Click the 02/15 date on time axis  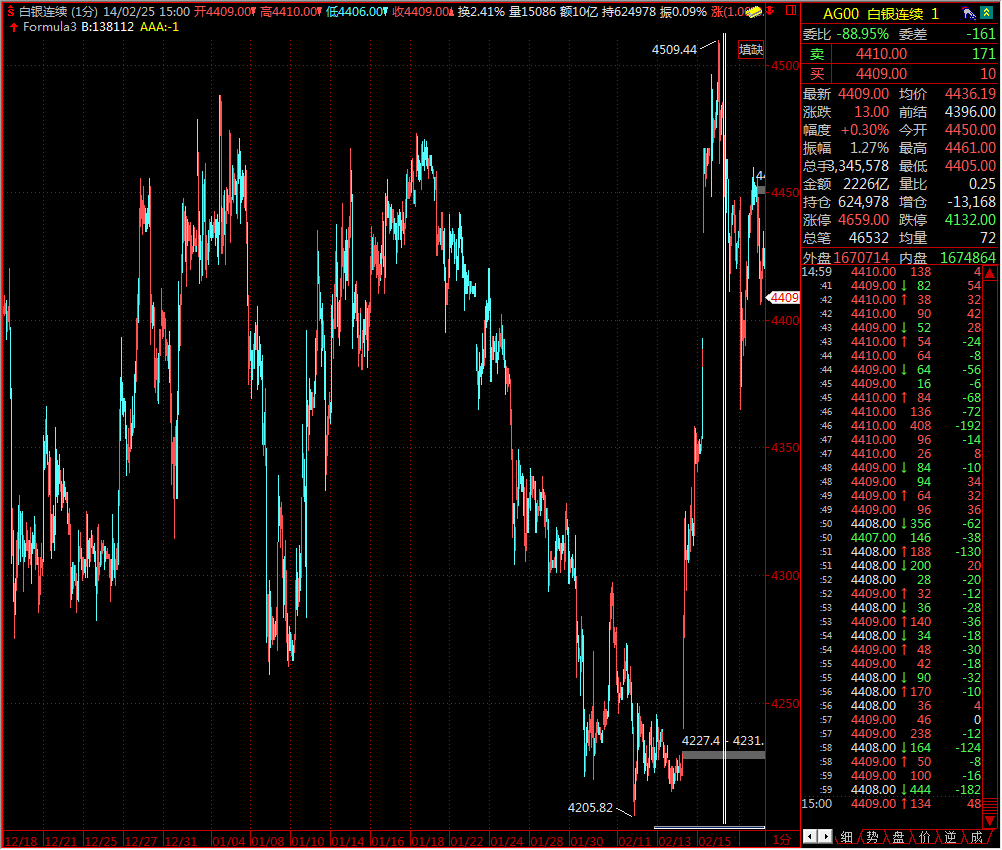pyautogui.click(x=714, y=841)
